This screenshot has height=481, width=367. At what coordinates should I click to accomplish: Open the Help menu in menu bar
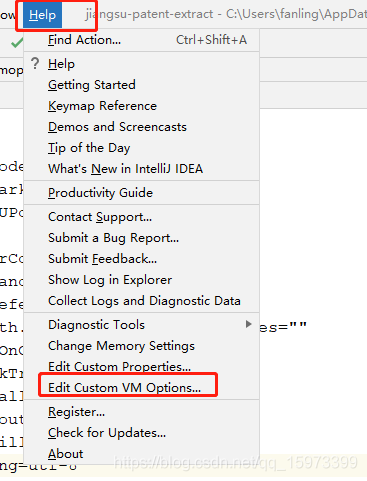click(42, 15)
